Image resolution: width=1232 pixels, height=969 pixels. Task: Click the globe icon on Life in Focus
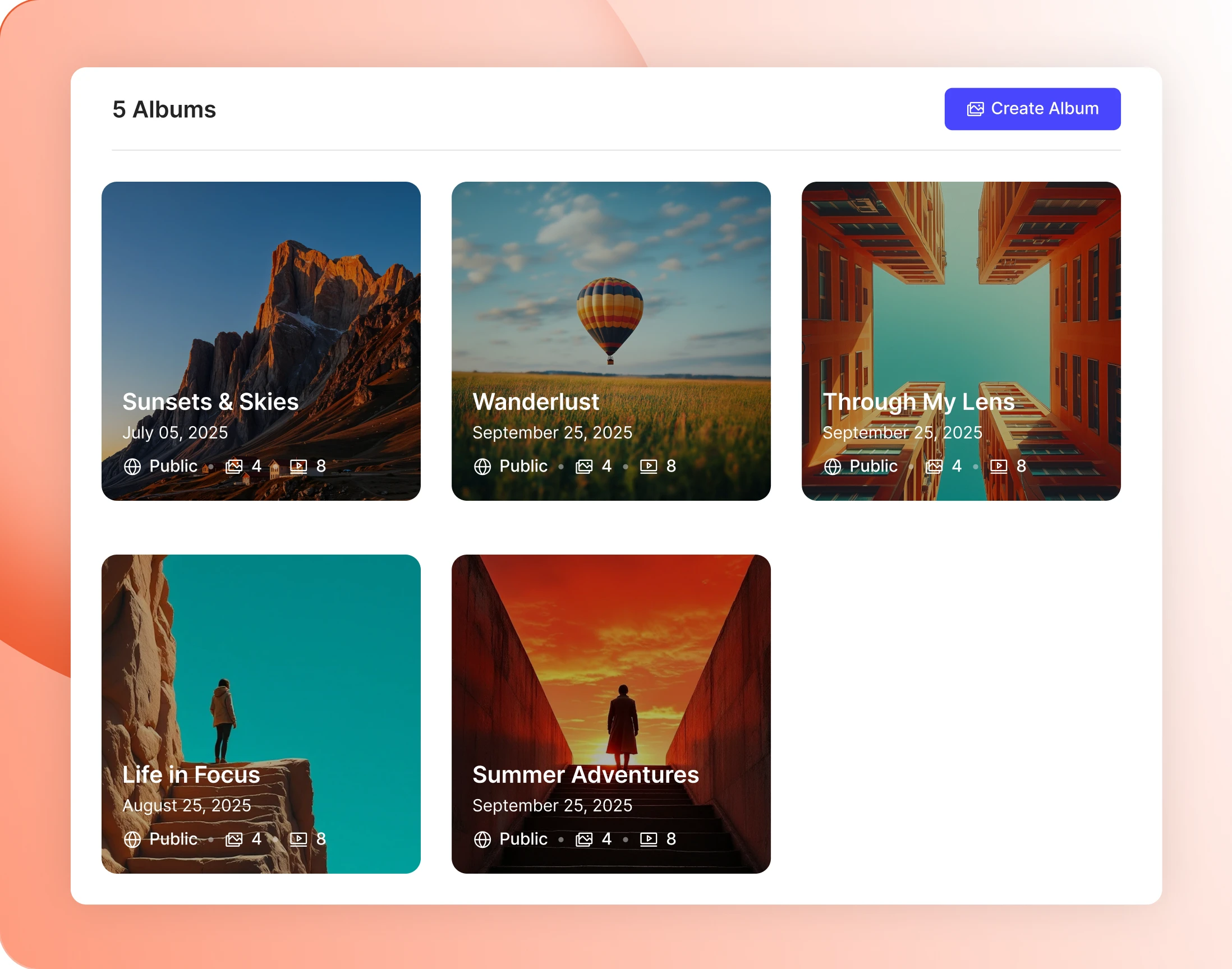132,839
